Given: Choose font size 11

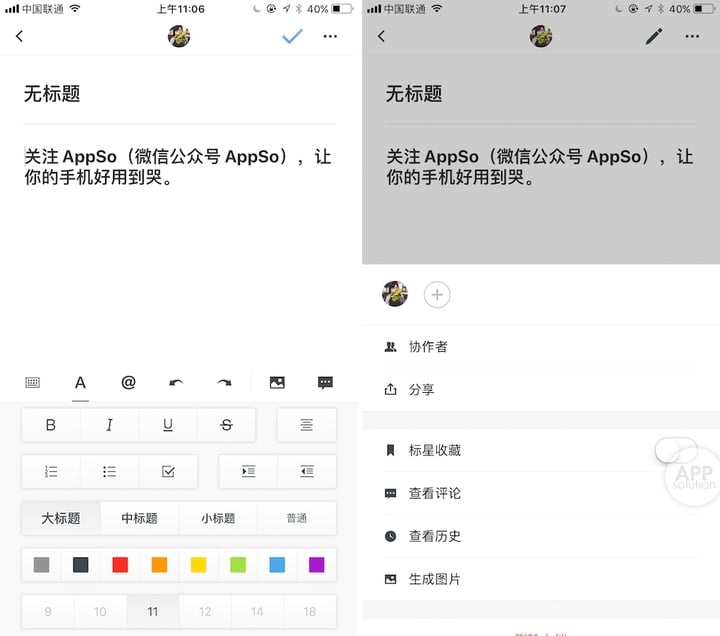Looking at the screenshot, I should pyautogui.click(x=153, y=612).
